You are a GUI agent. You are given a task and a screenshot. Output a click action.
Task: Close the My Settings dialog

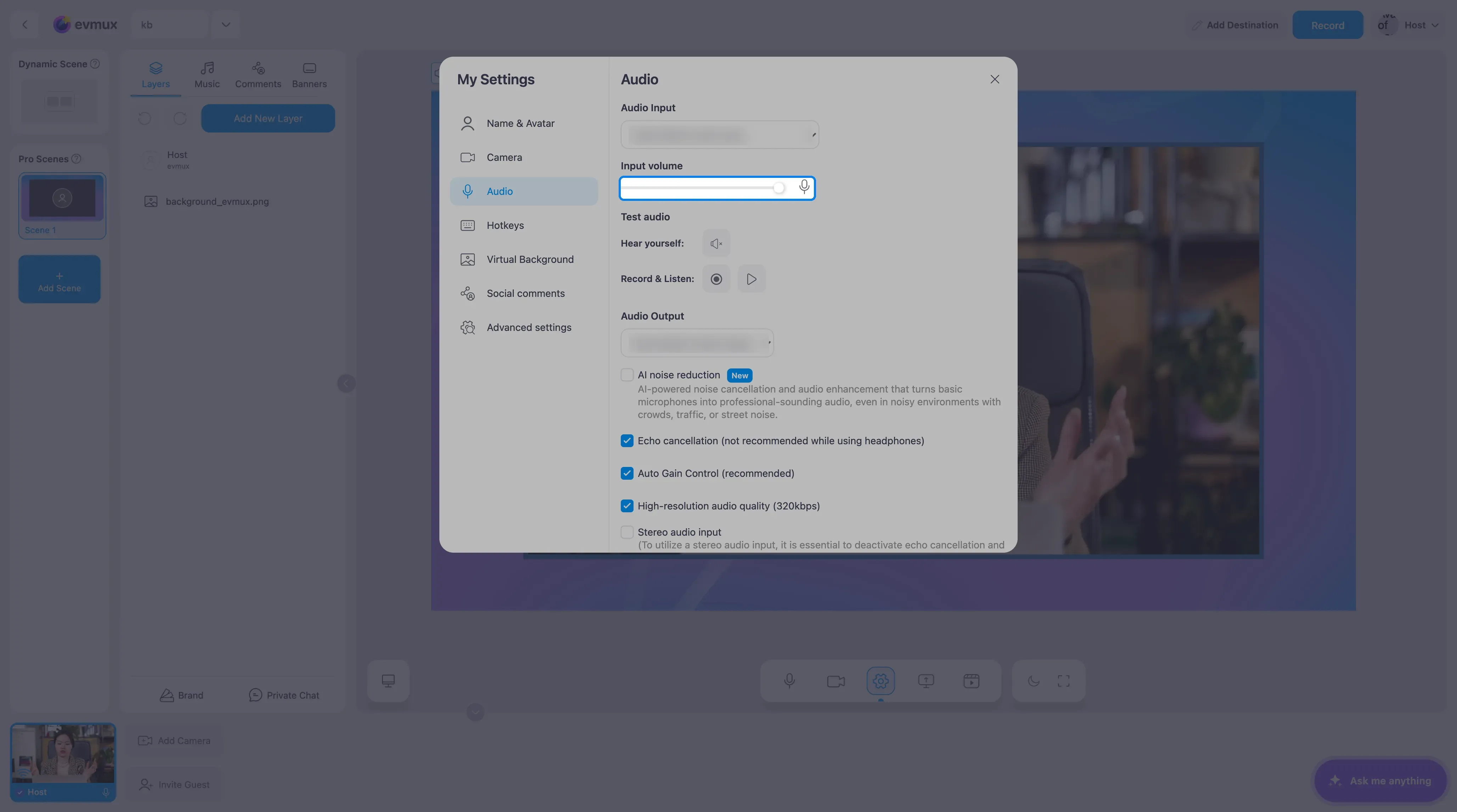(994, 79)
